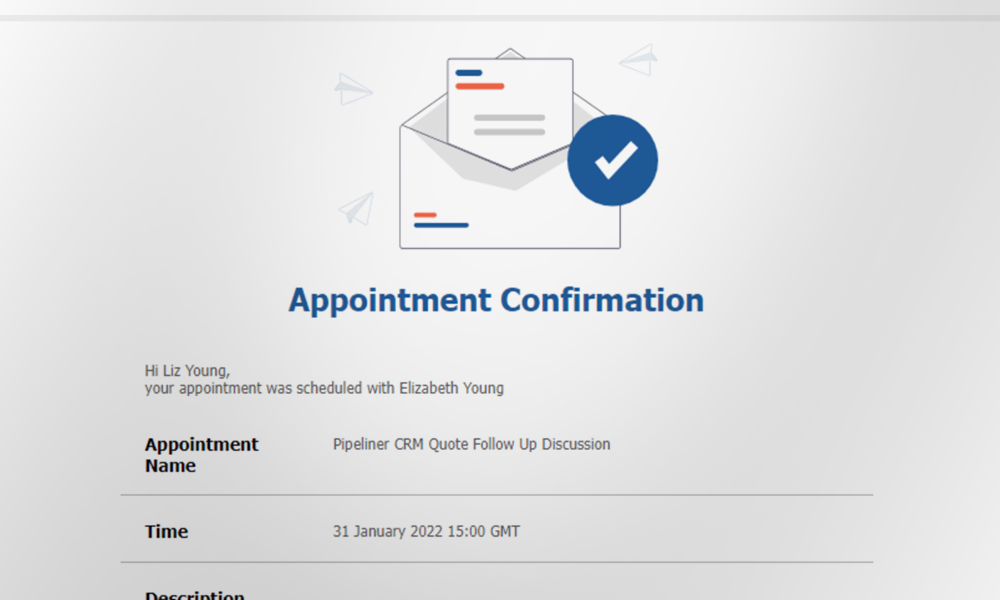
Task: Click the Appointment Confirmation heading
Action: [x=496, y=300]
